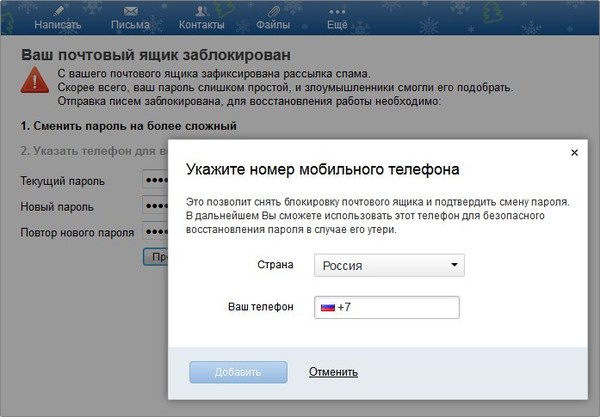This screenshot has width=600, height=417.
Task: Go to the Письма section
Action: coord(130,24)
